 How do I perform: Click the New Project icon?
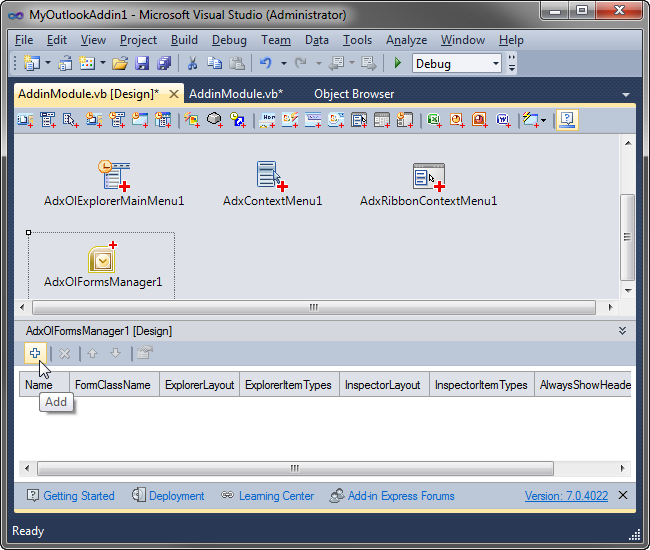point(32,64)
